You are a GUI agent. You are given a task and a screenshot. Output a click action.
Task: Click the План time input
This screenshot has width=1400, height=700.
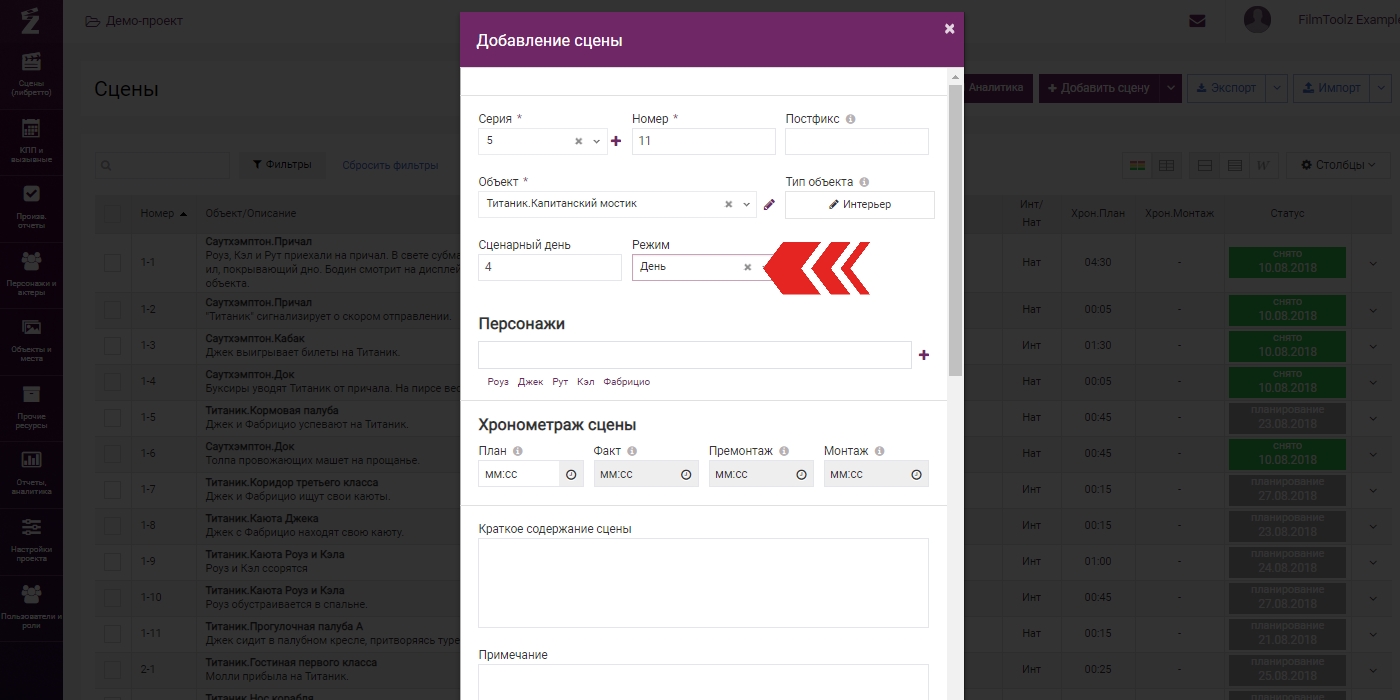point(518,474)
